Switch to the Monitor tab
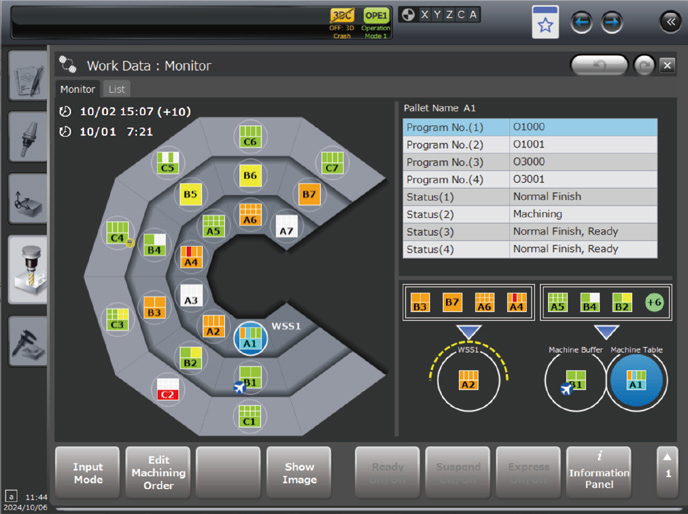688x514 pixels. pos(78,89)
